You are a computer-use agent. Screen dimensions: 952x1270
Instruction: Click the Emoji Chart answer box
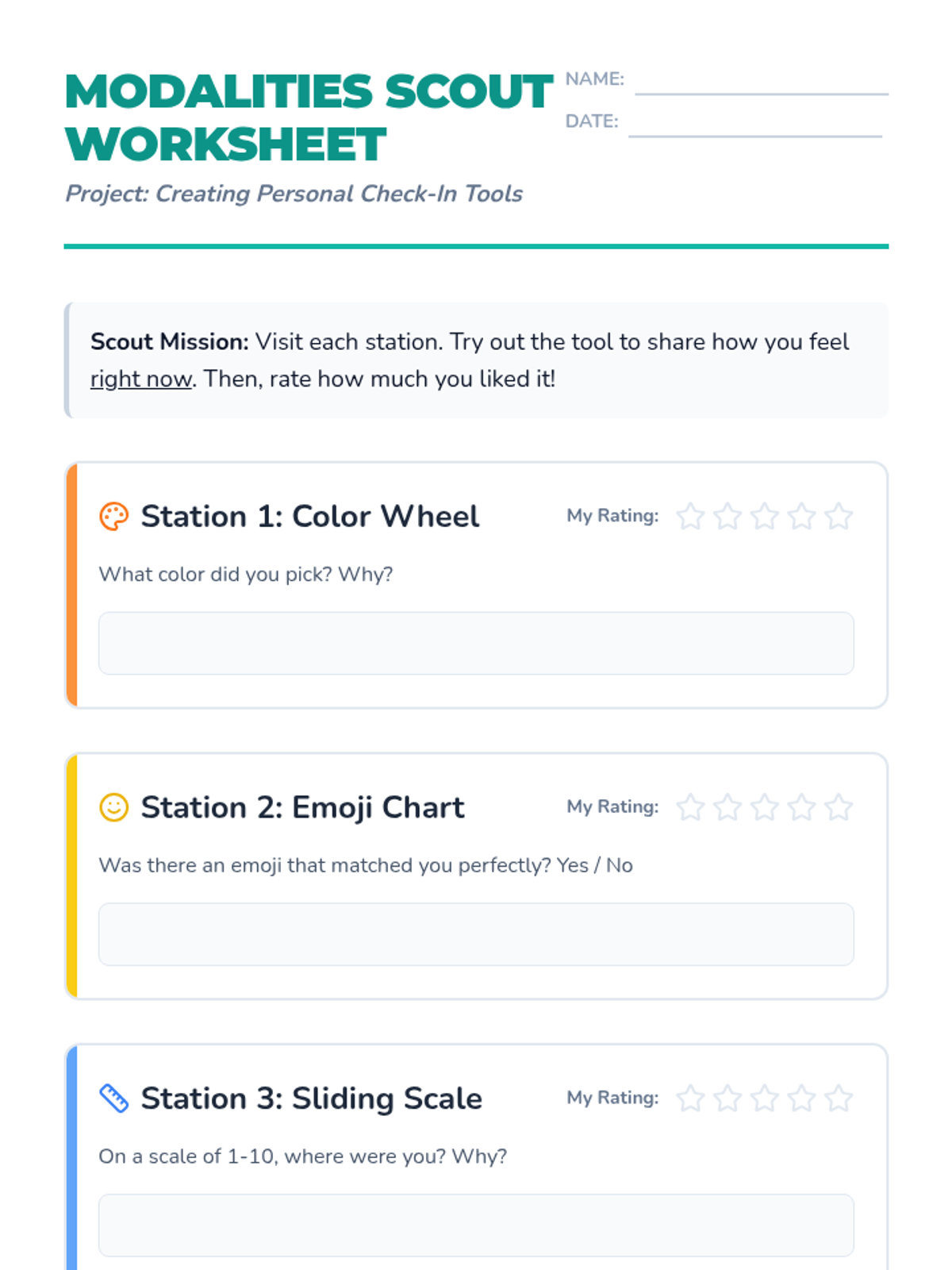coord(476,934)
